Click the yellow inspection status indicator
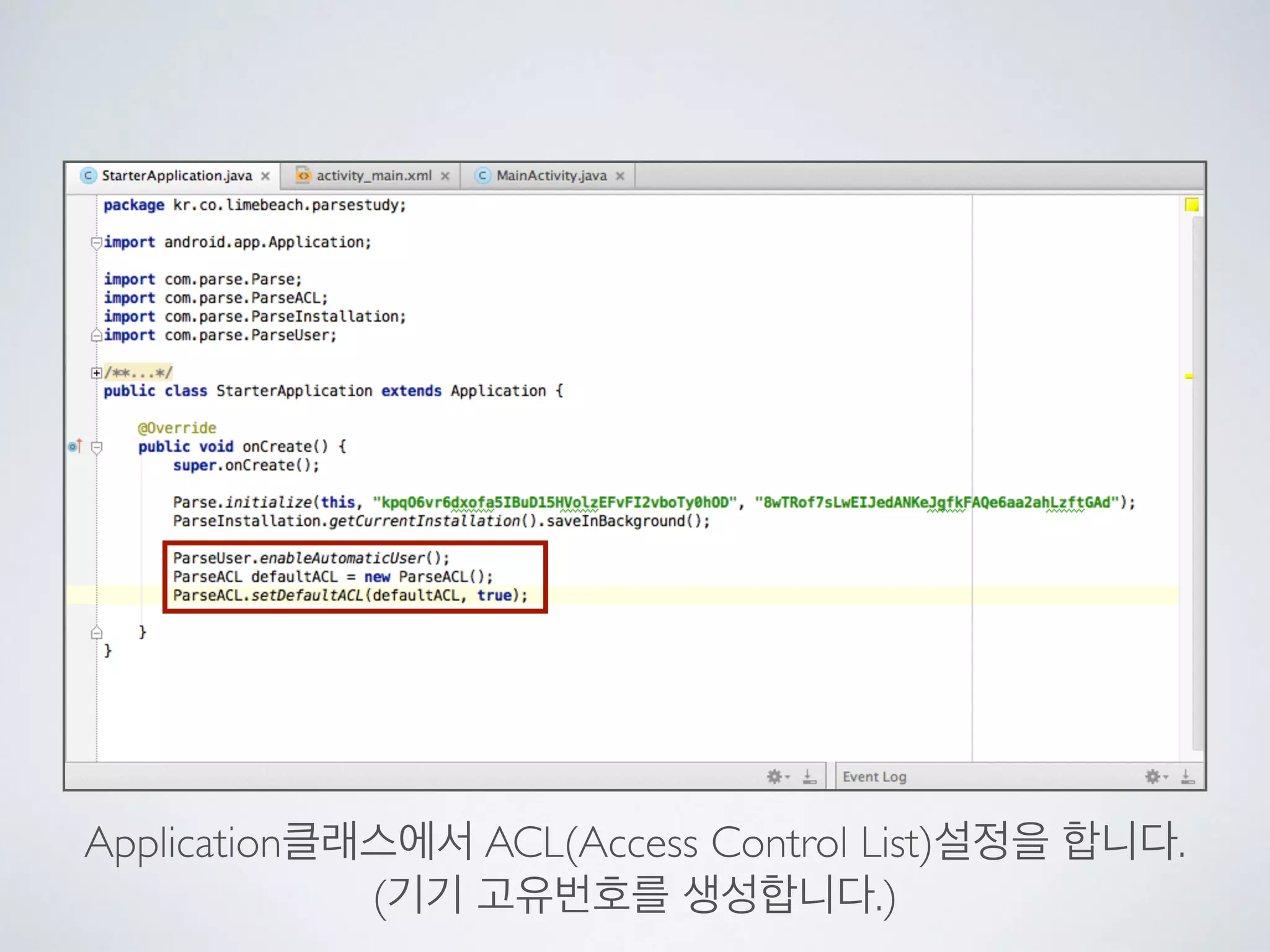 point(1192,205)
